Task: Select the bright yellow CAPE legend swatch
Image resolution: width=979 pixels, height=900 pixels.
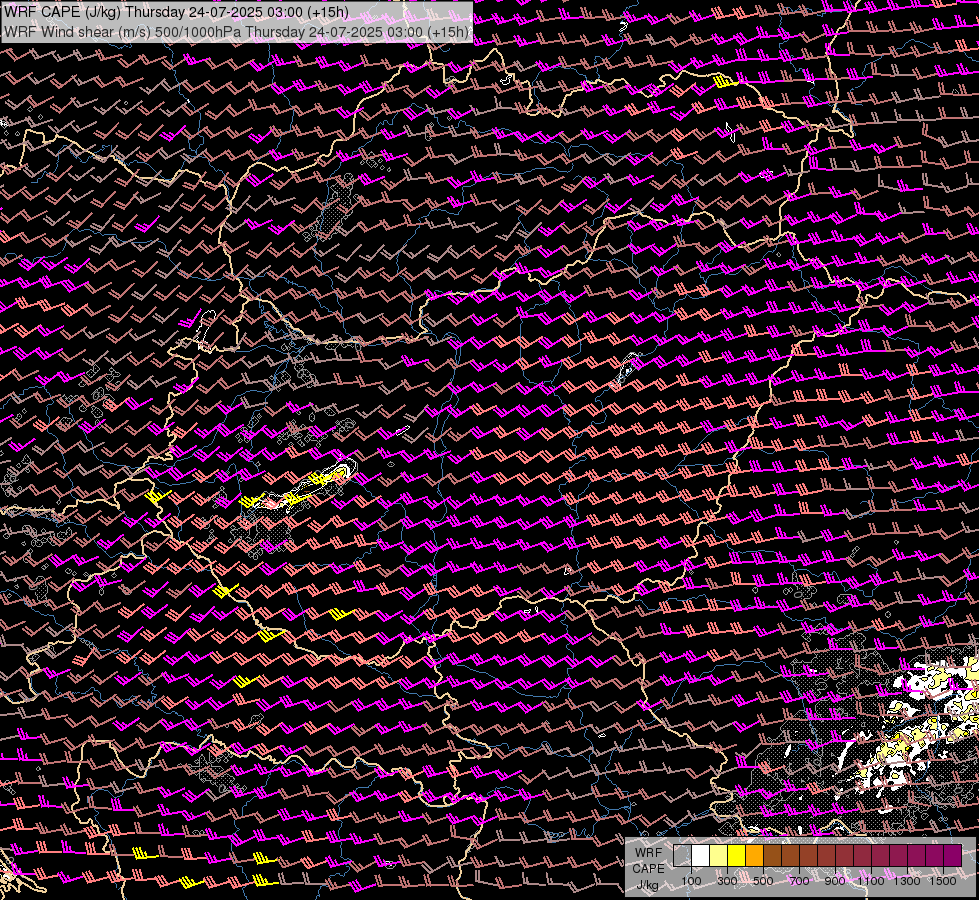Action: pyautogui.click(x=736, y=856)
